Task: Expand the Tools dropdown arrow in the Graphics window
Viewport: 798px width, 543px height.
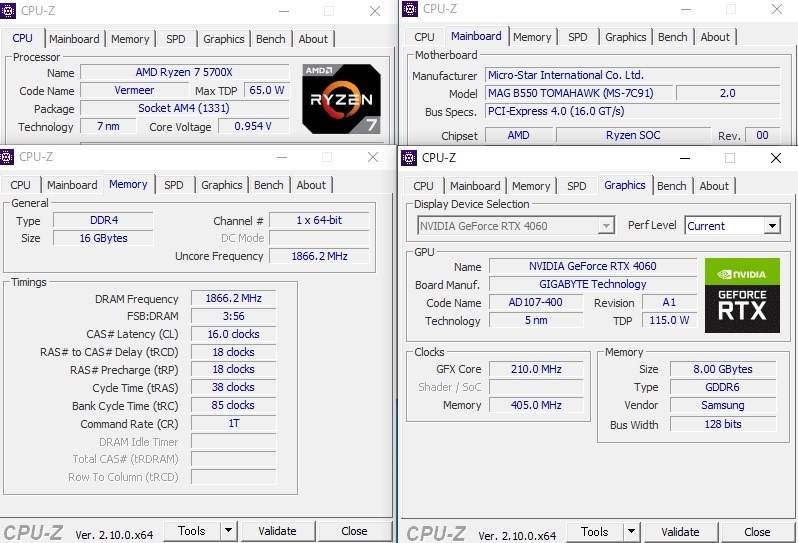Action: (631, 532)
